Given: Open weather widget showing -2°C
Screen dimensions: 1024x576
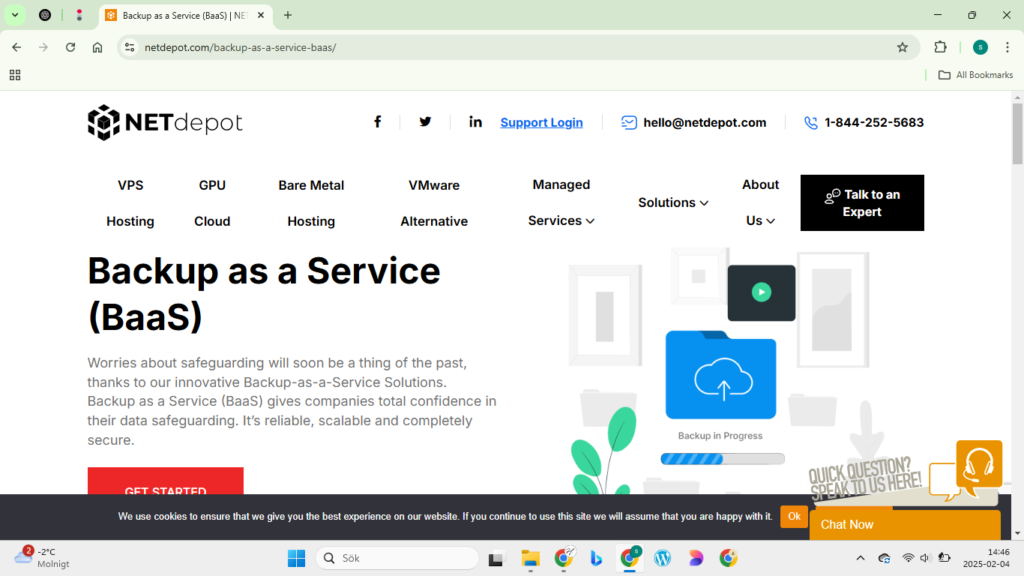Looking at the screenshot, I should click(42, 558).
